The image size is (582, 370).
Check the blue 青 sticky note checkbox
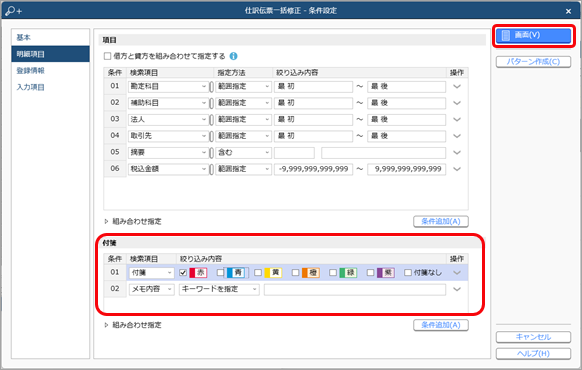(220, 273)
